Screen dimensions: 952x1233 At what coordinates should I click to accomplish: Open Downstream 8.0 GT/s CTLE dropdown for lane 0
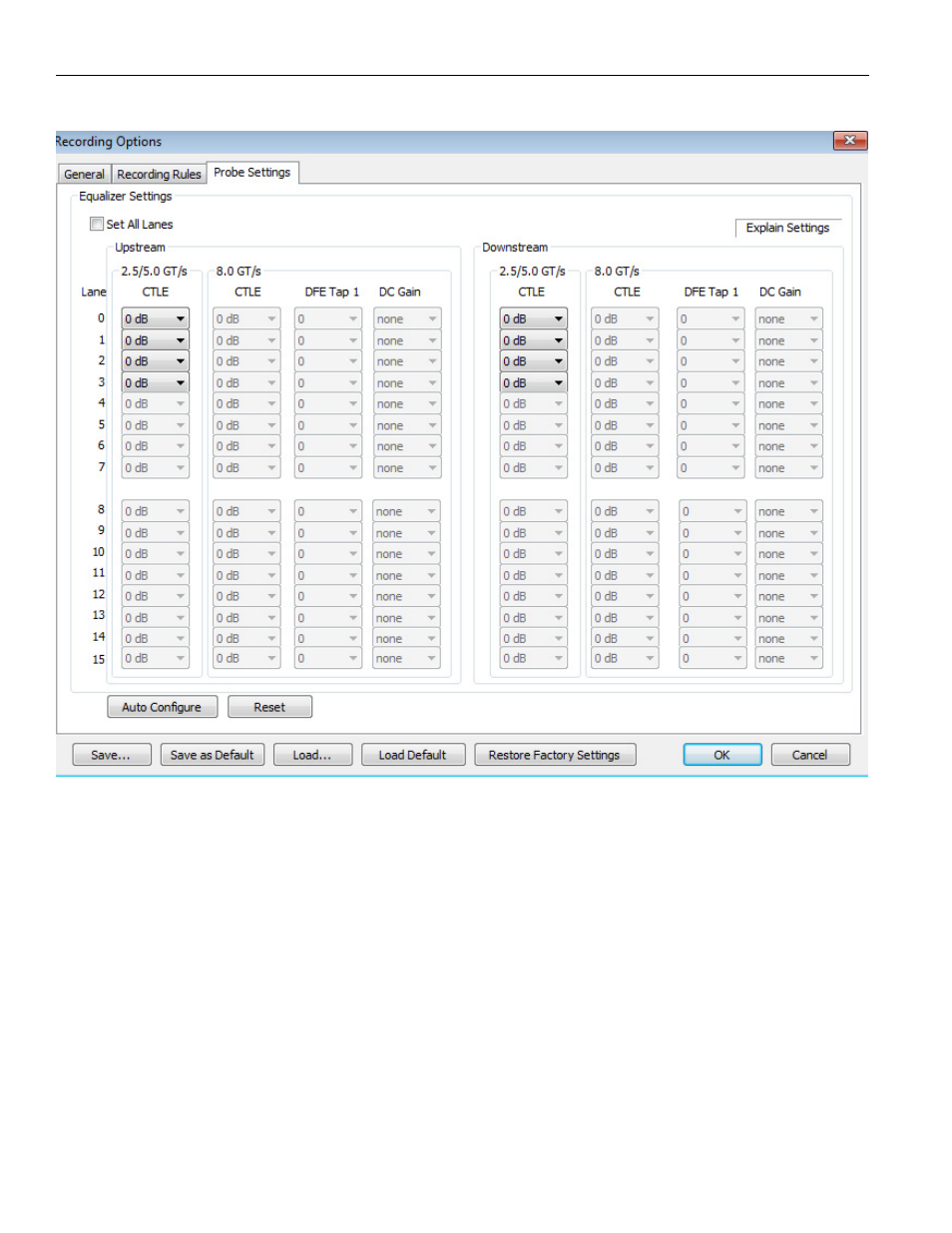[625, 319]
